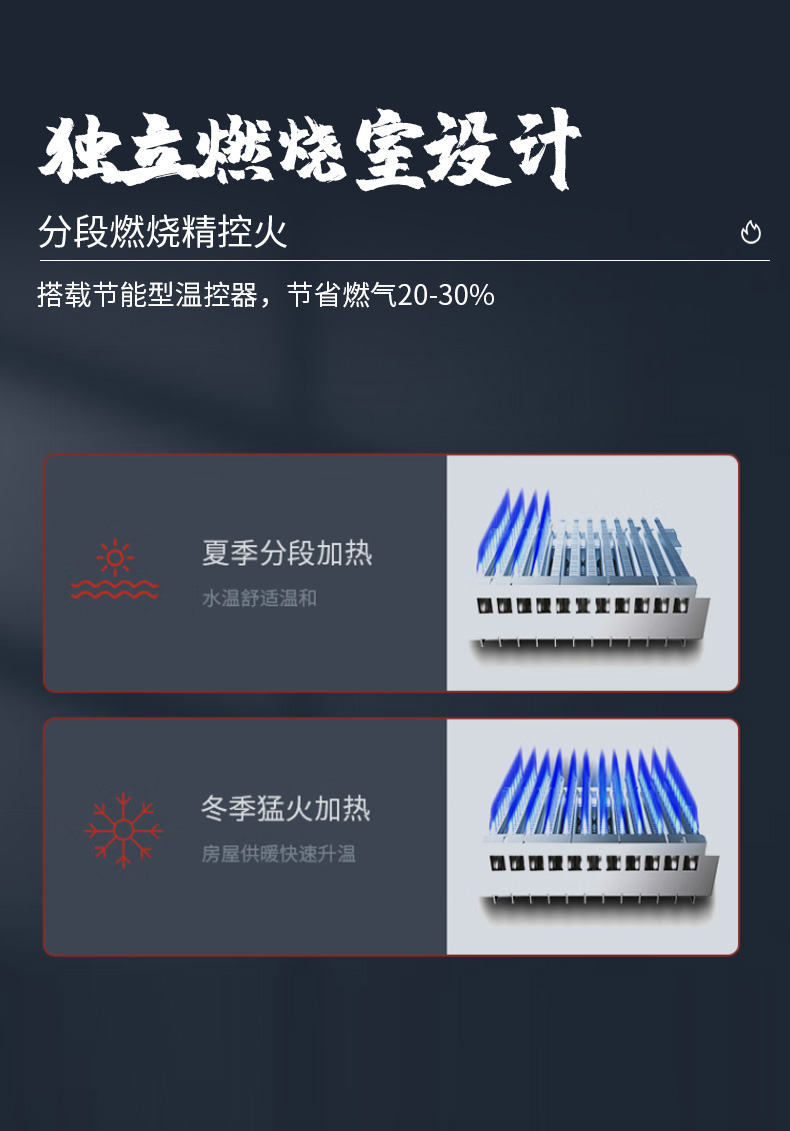
Task: Click the blue flames on the winter burner
Action: (594, 788)
